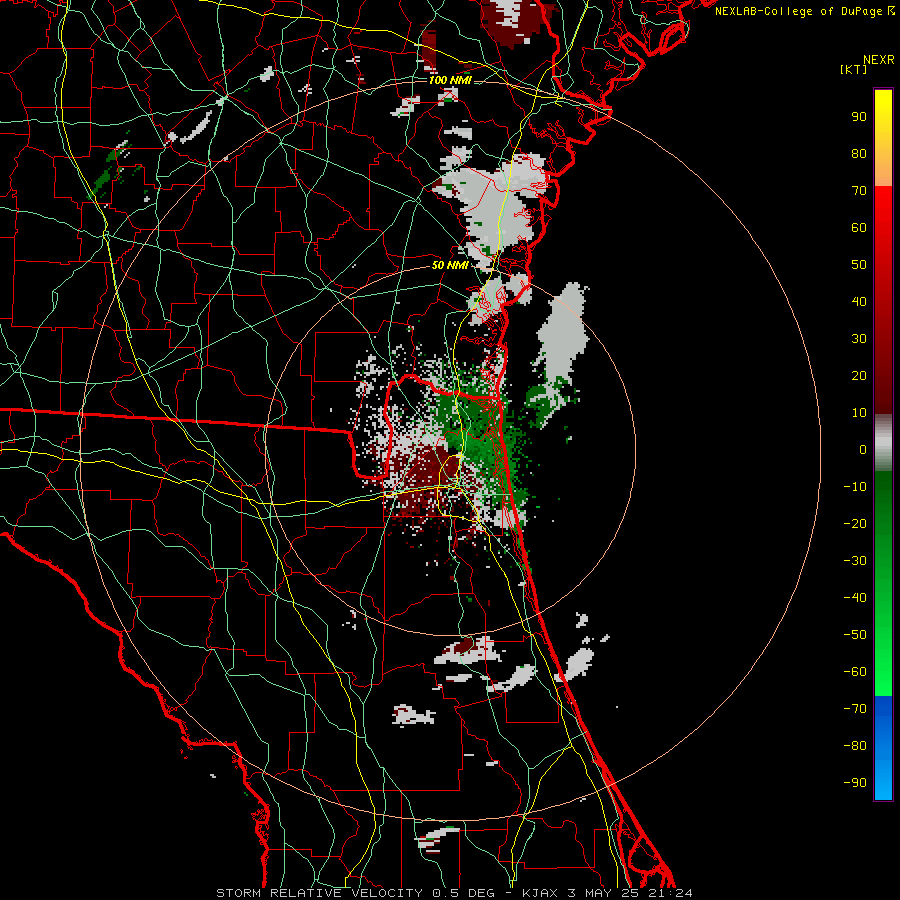Click the 60 value on velocity scale
This screenshot has height=900, width=900.
point(859,228)
